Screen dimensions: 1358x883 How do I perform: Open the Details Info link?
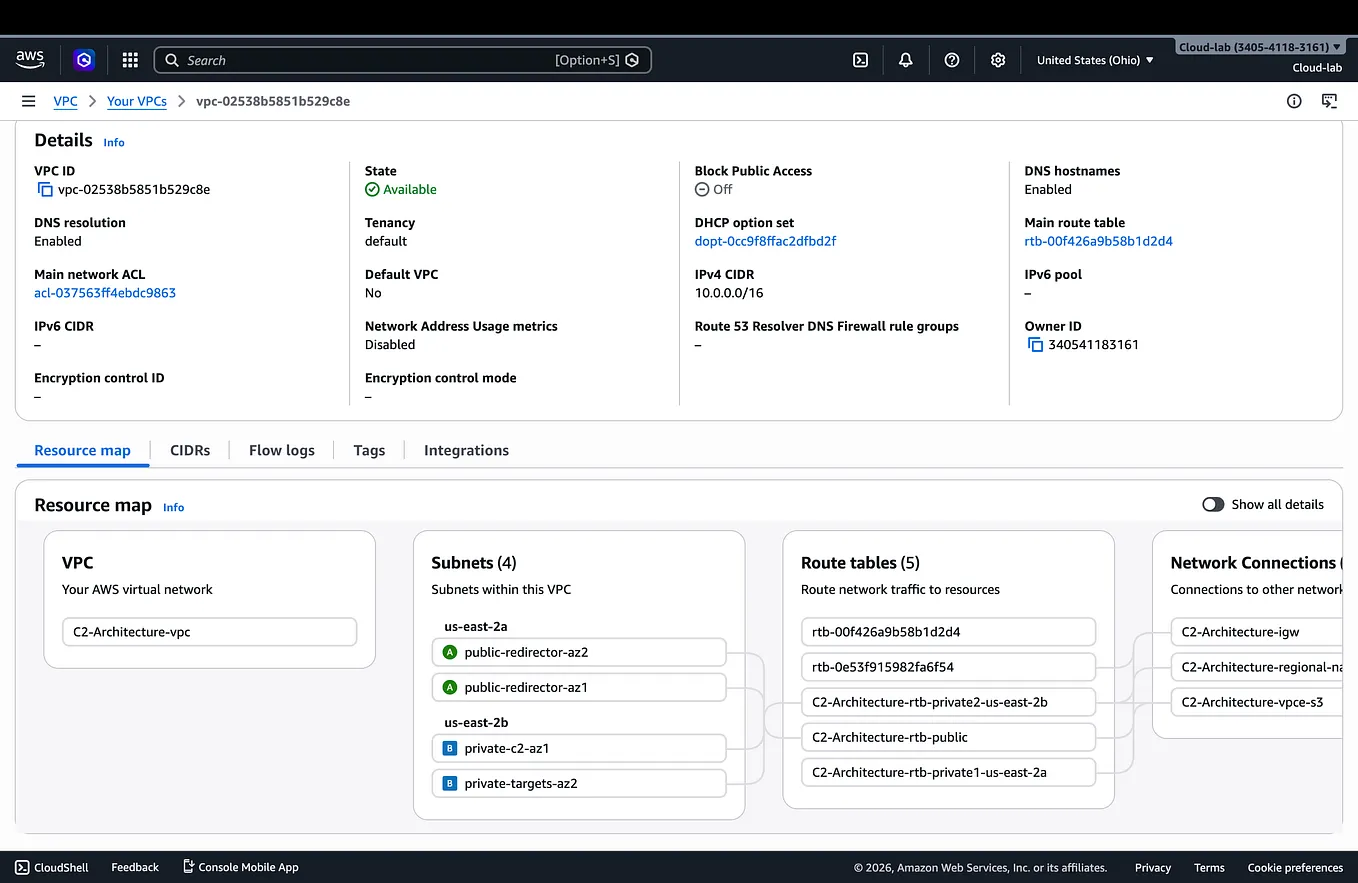pos(114,142)
